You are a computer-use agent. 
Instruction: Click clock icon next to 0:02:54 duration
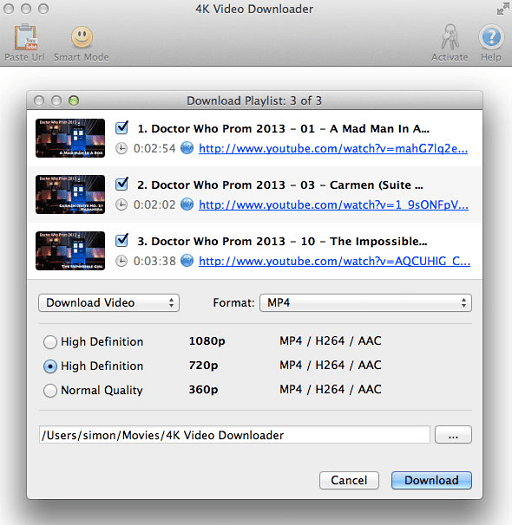tap(121, 148)
